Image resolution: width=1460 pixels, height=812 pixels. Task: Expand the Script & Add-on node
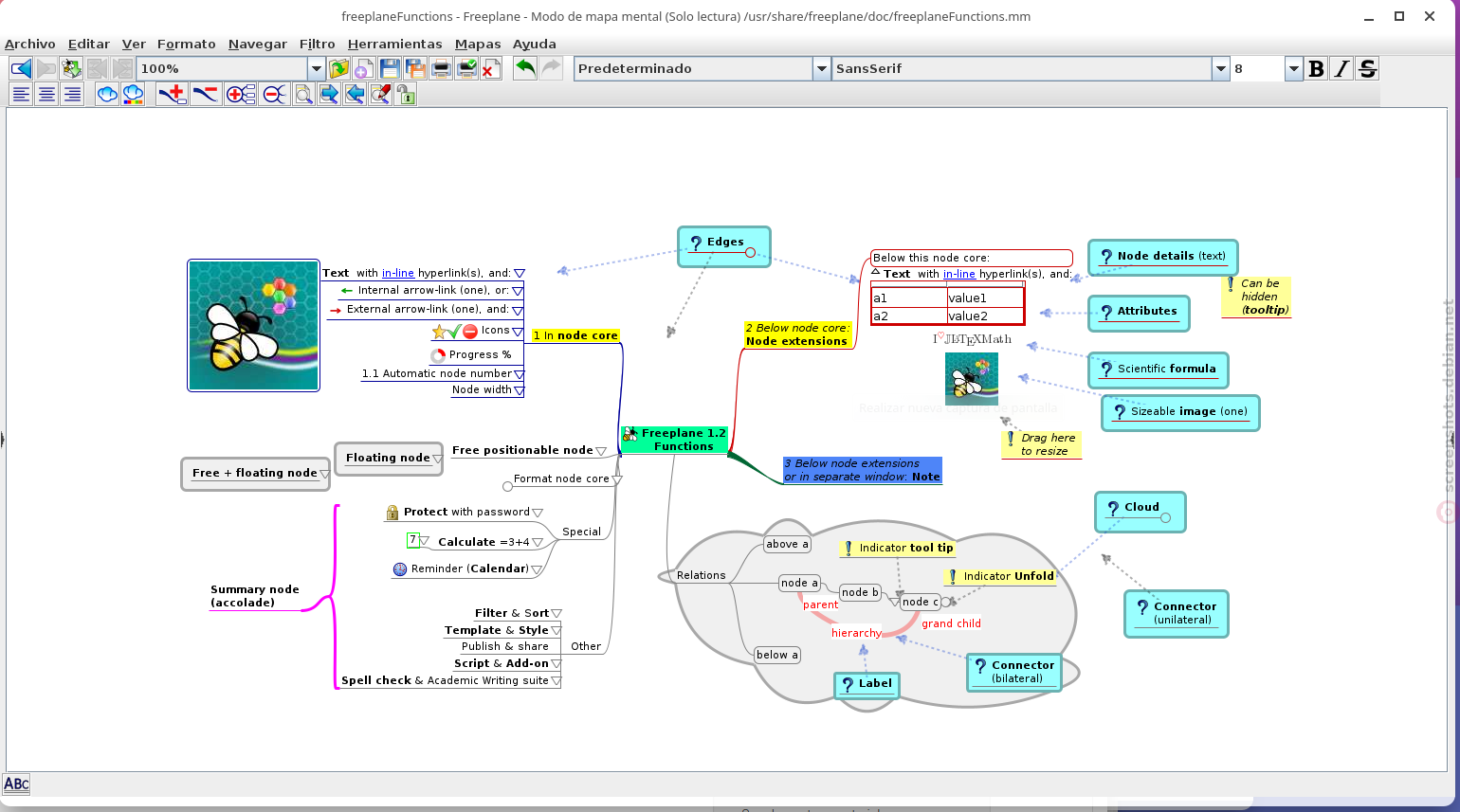point(557,664)
